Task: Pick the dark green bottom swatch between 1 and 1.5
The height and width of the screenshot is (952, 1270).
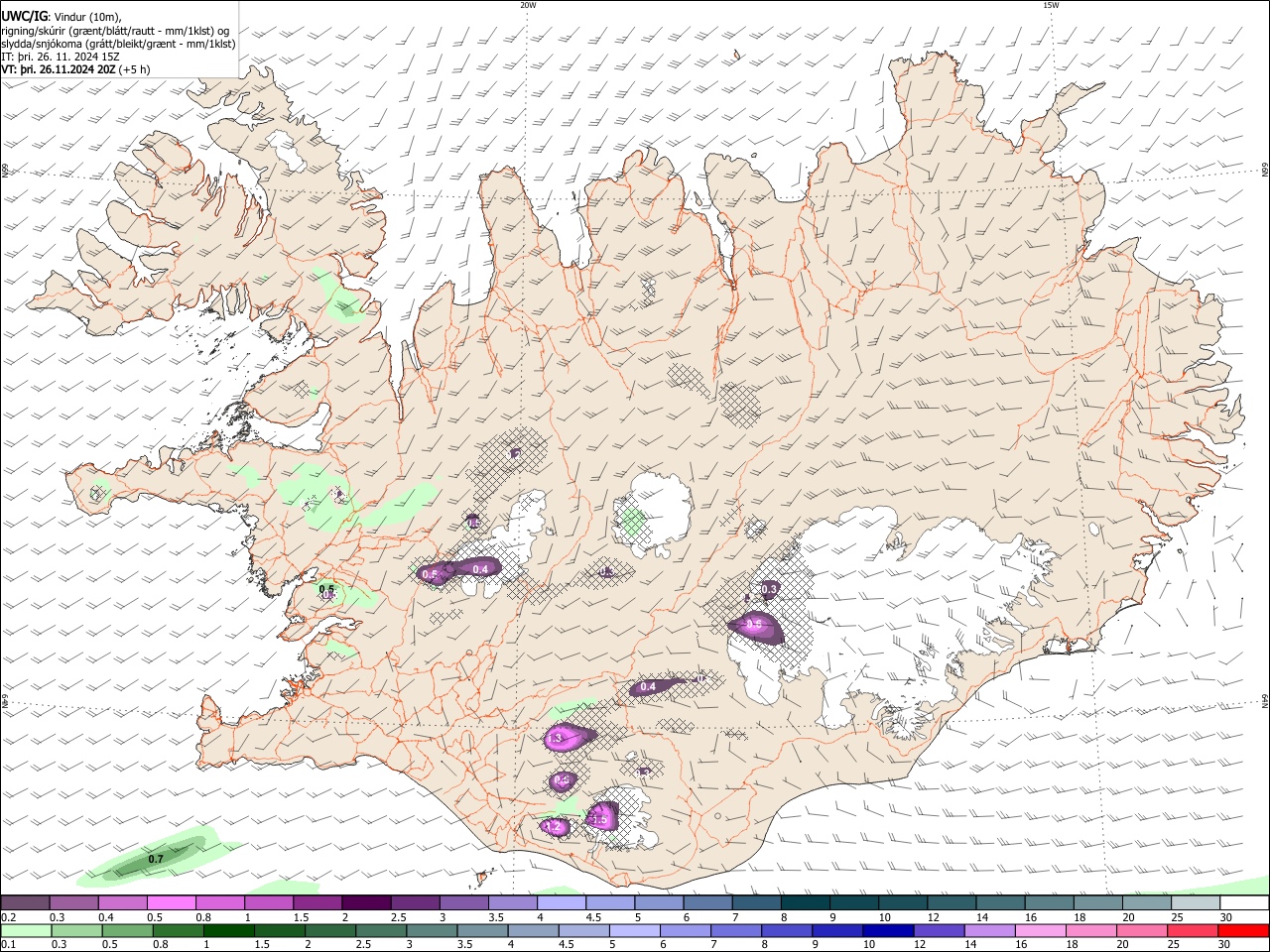Action: coord(228,931)
